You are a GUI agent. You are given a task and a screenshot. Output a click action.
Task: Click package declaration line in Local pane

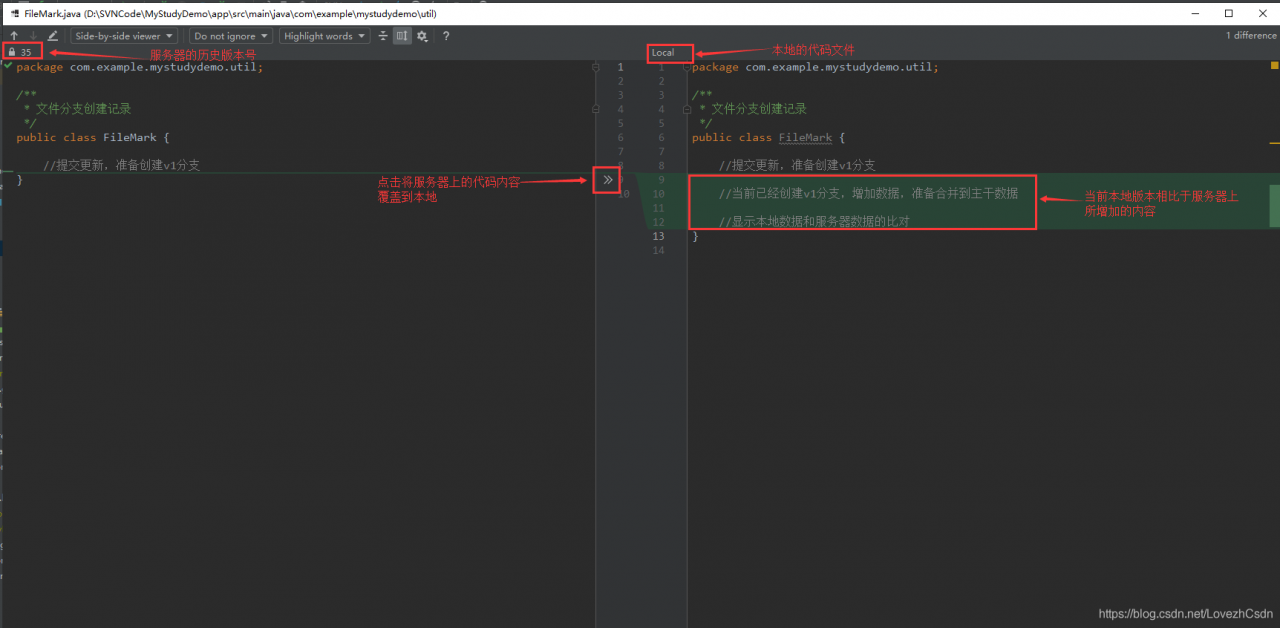point(815,67)
